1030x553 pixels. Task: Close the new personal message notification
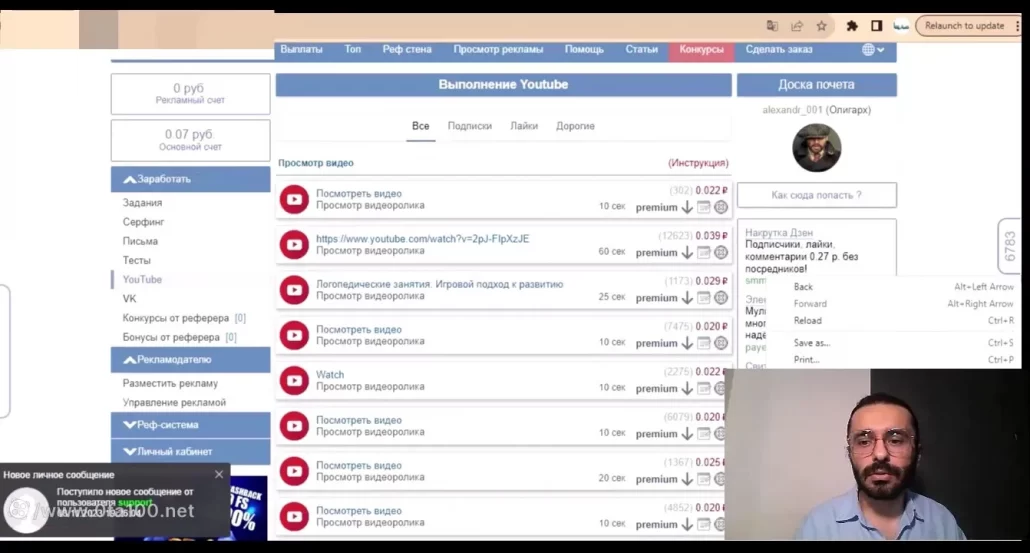pos(219,474)
